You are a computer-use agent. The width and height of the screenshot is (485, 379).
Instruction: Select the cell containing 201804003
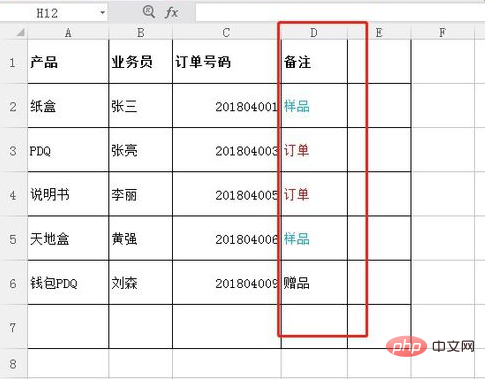pyautogui.click(x=227, y=150)
